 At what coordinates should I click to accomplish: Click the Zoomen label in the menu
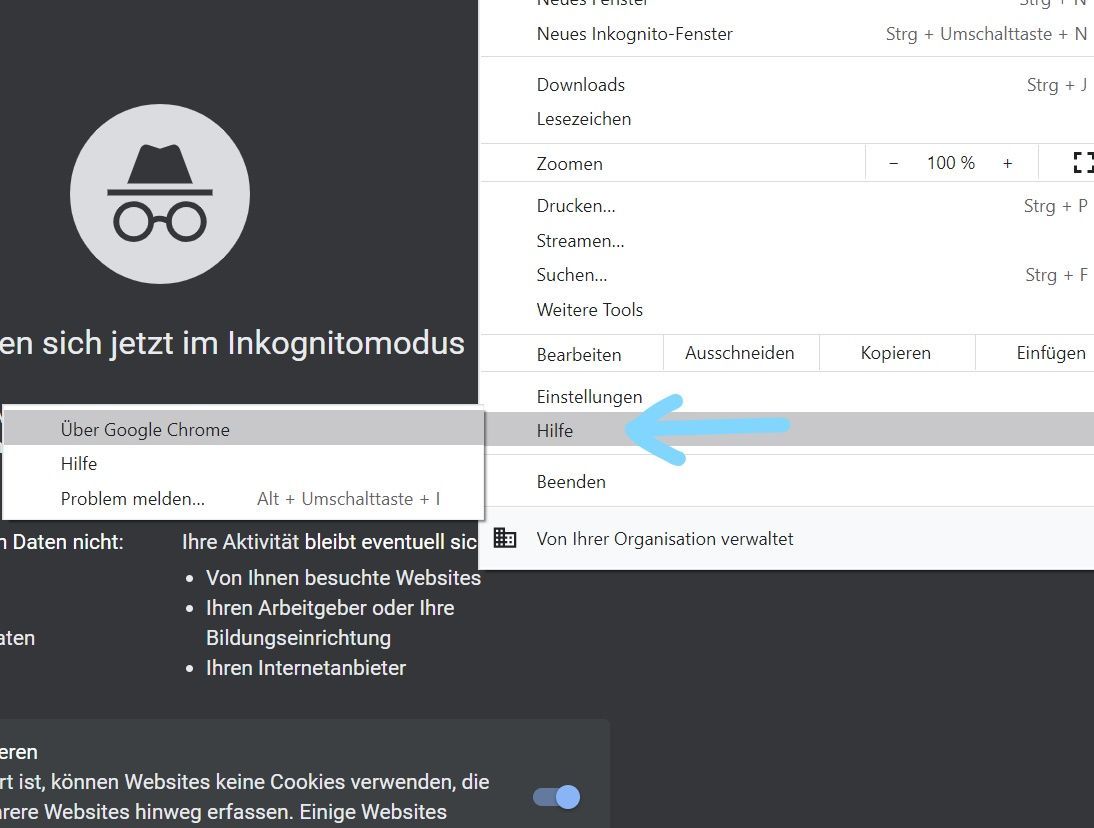click(569, 164)
